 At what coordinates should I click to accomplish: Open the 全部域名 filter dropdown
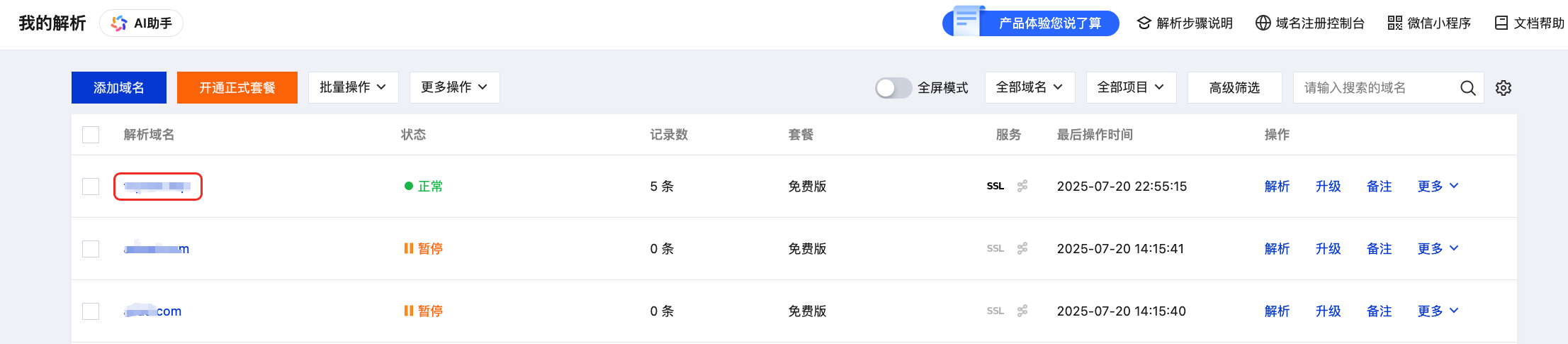click(x=1030, y=87)
